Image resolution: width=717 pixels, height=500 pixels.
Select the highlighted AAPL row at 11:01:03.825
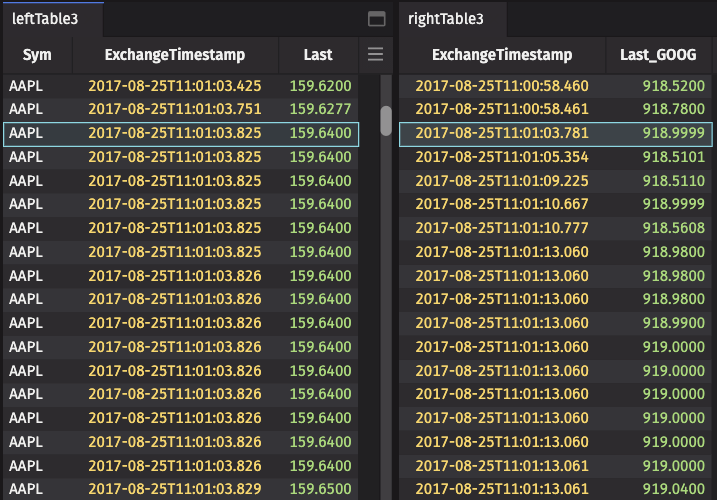pyautogui.click(x=181, y=134)
